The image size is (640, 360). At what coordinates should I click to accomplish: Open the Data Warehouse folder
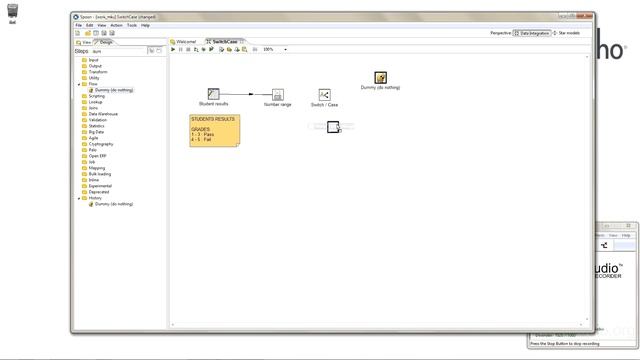100,114
